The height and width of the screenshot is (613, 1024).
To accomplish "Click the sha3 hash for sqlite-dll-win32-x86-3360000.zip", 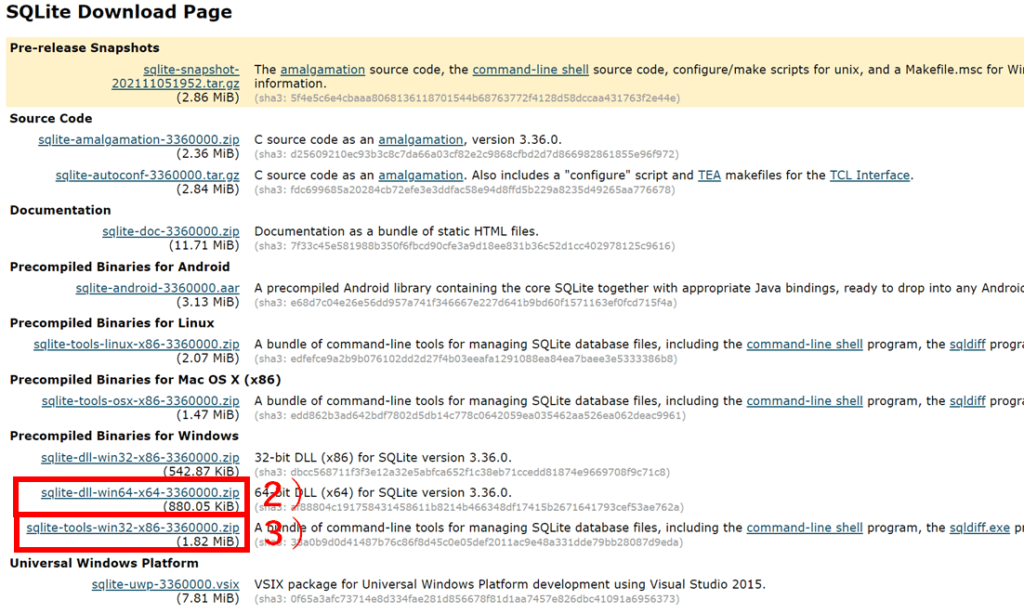I will click(x=462, y=472).
